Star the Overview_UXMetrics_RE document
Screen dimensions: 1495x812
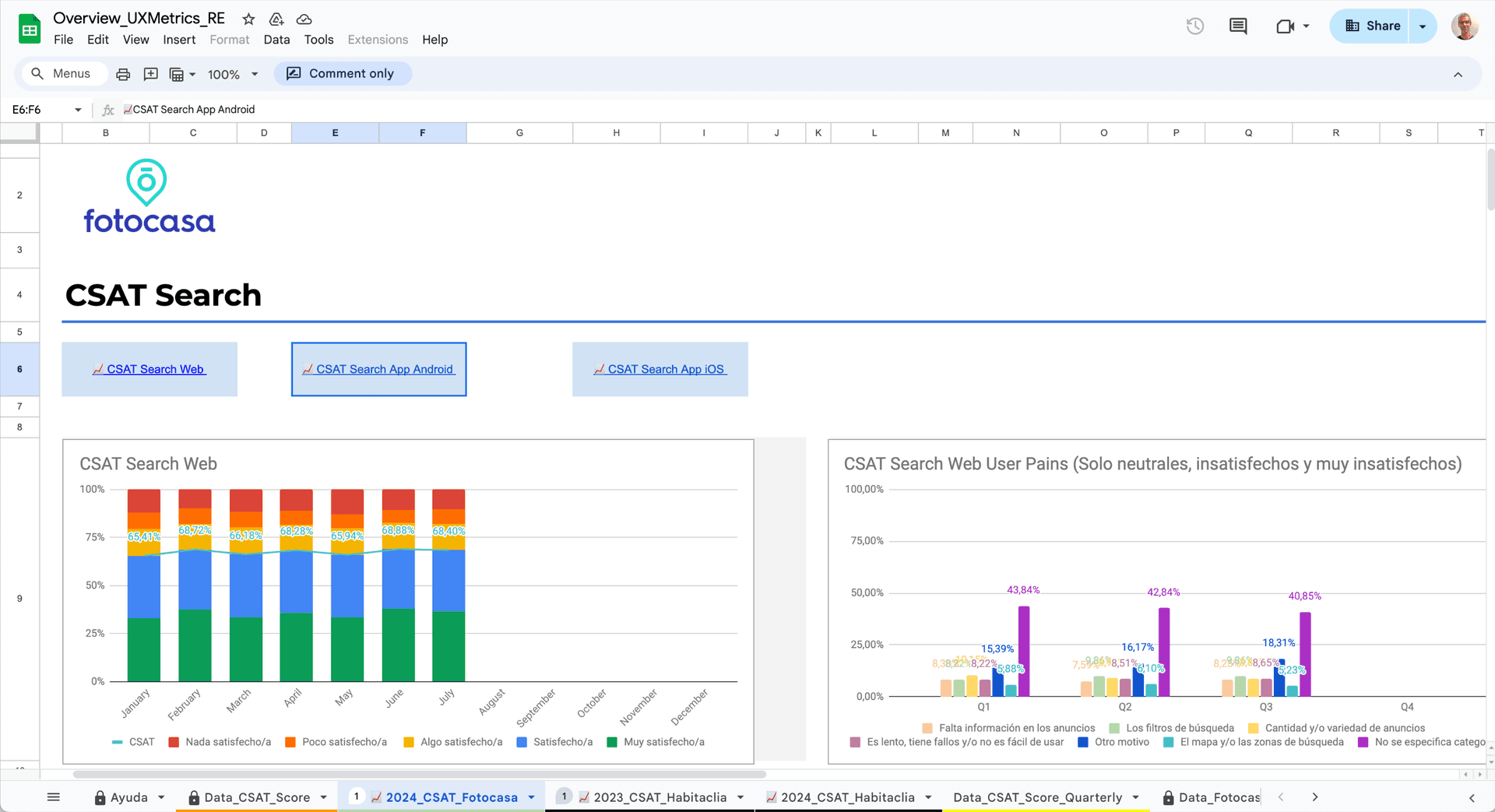[248, 19]
